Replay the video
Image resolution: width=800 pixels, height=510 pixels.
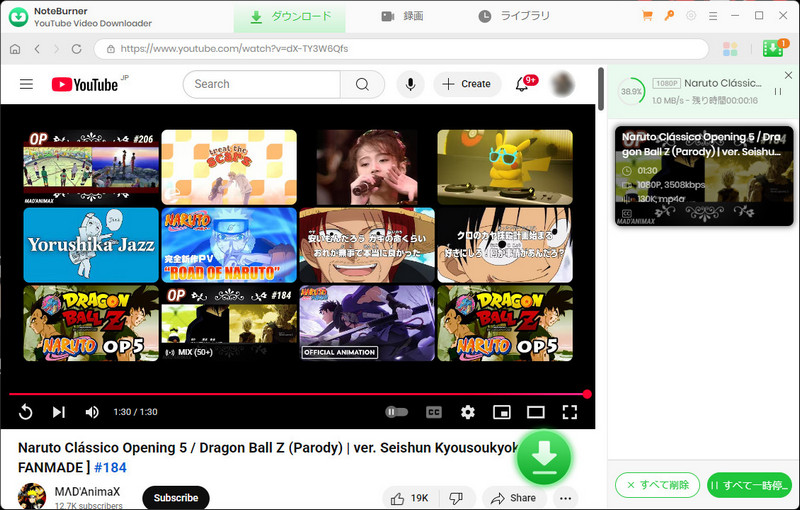pos(26,412)
